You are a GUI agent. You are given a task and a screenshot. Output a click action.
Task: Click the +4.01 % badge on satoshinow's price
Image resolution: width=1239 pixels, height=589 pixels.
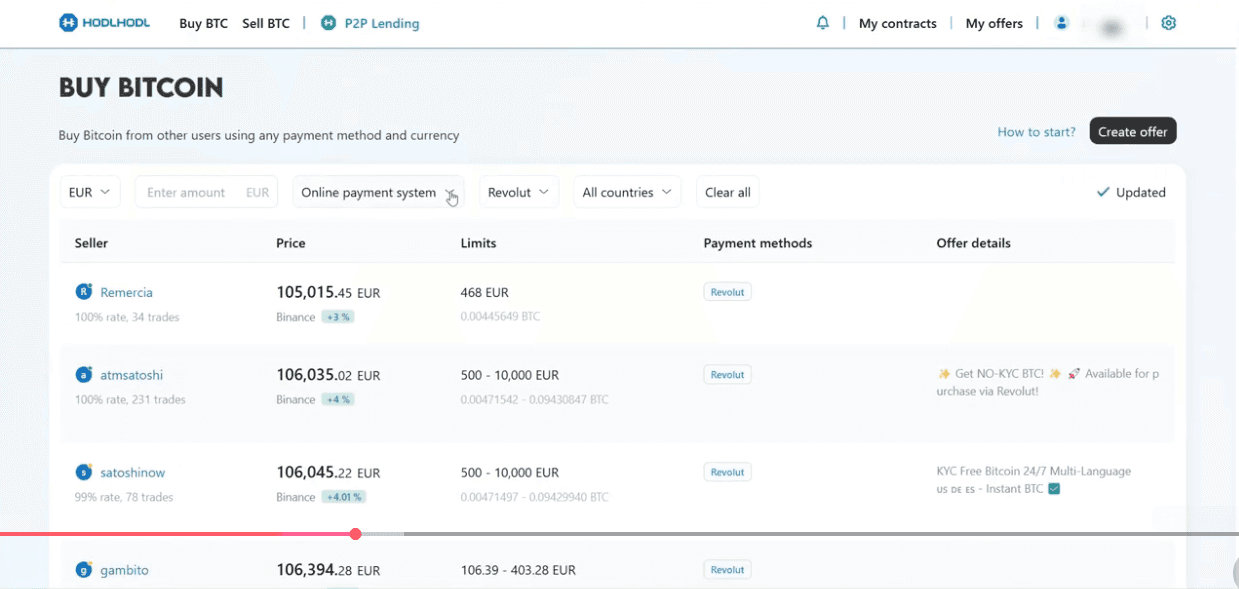coord(342,497)
